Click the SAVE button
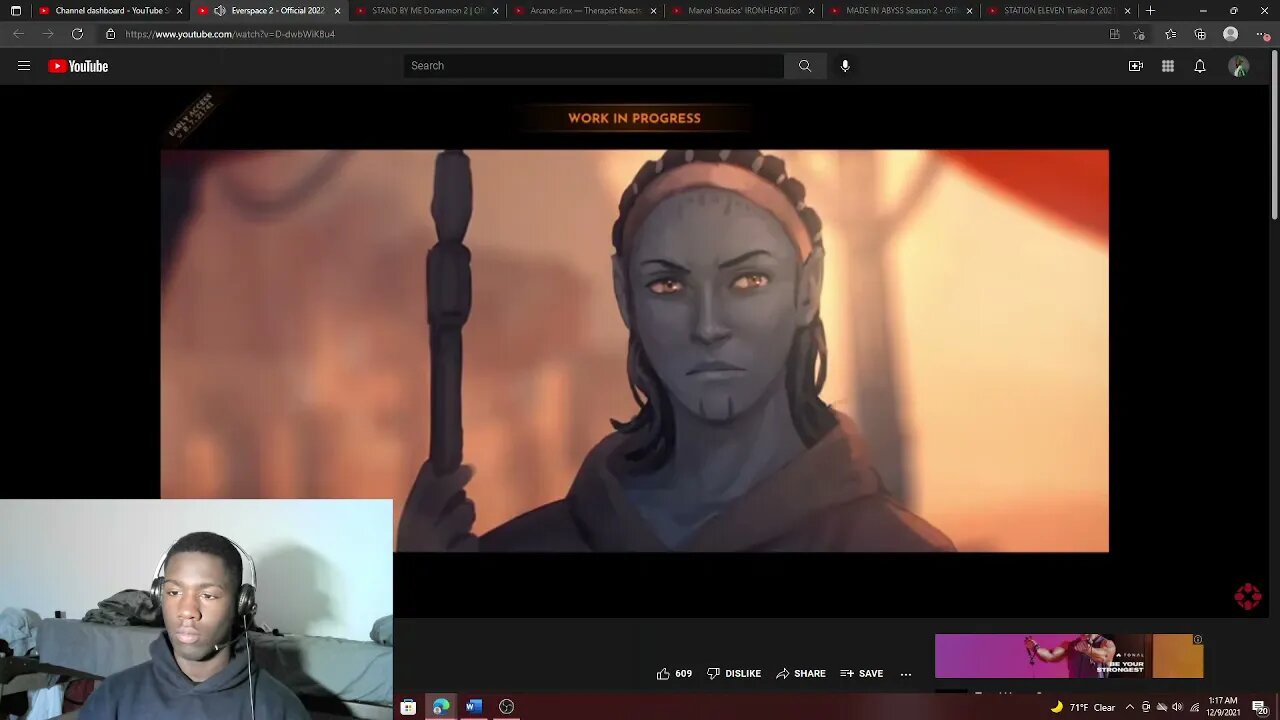 pyautogui.click(x=862, y=674)
